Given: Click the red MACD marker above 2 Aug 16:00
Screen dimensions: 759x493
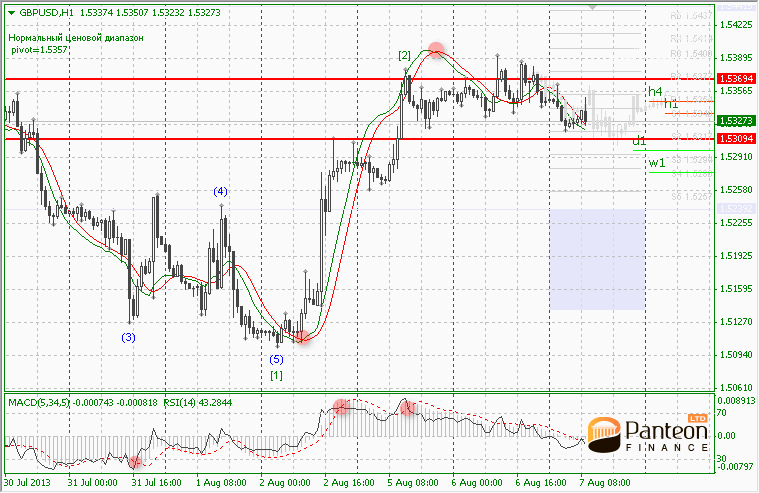Looking at the screenshot, I should point(341,407).
